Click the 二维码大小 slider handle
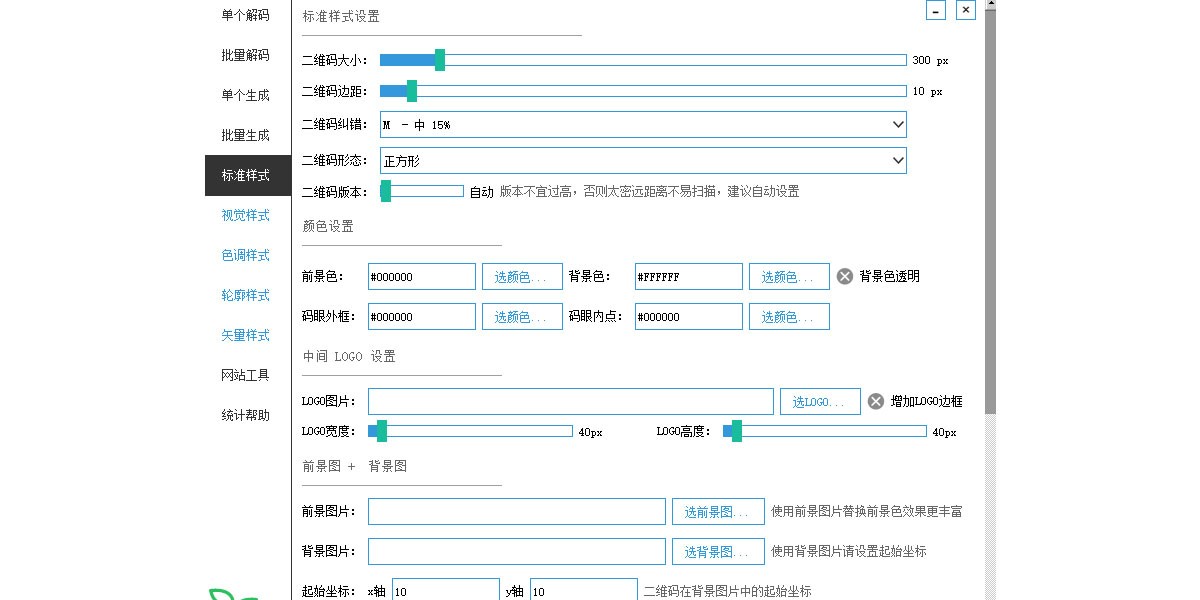Screen dimensions: 1200x600 coord(438,59)
